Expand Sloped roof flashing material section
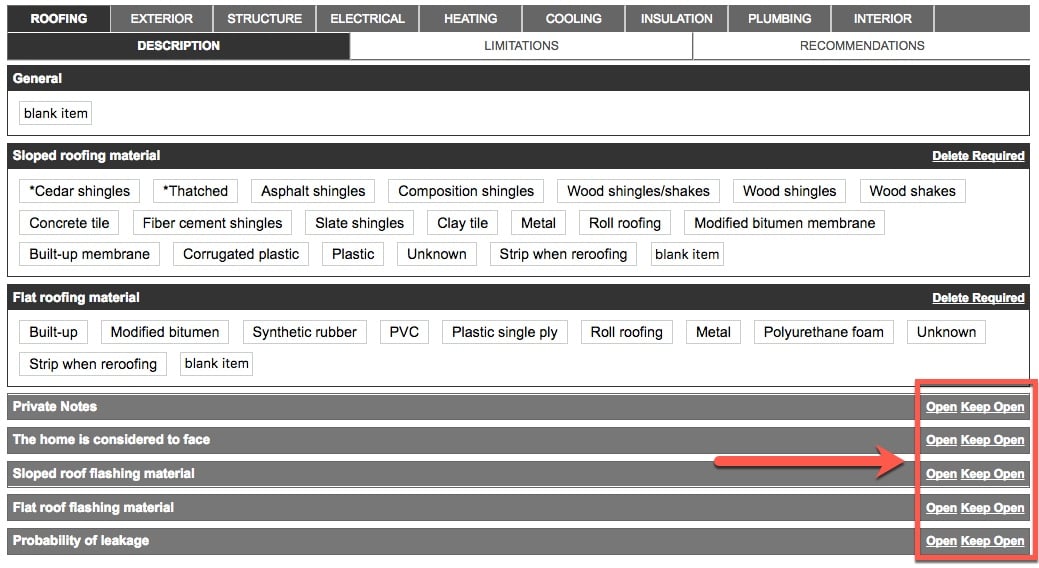 (x=940, y=474)
